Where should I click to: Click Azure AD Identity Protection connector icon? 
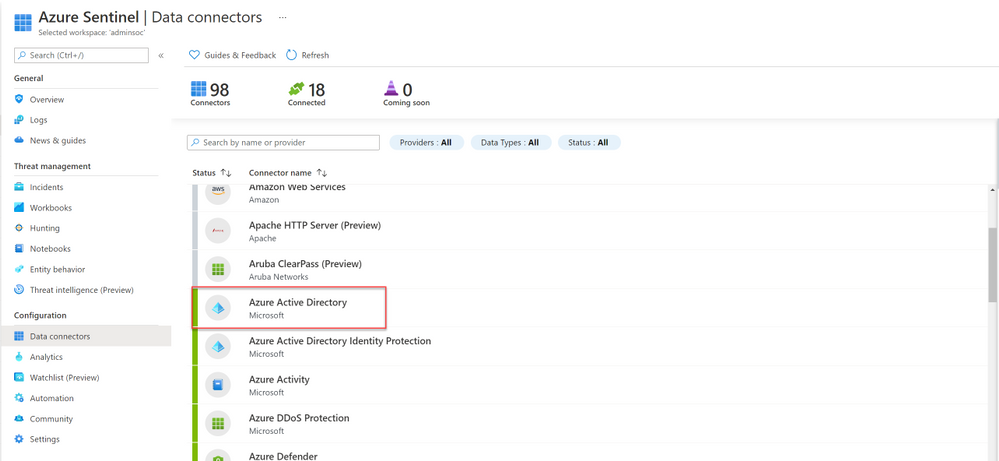pyautogui.click(x=218, y=346)
